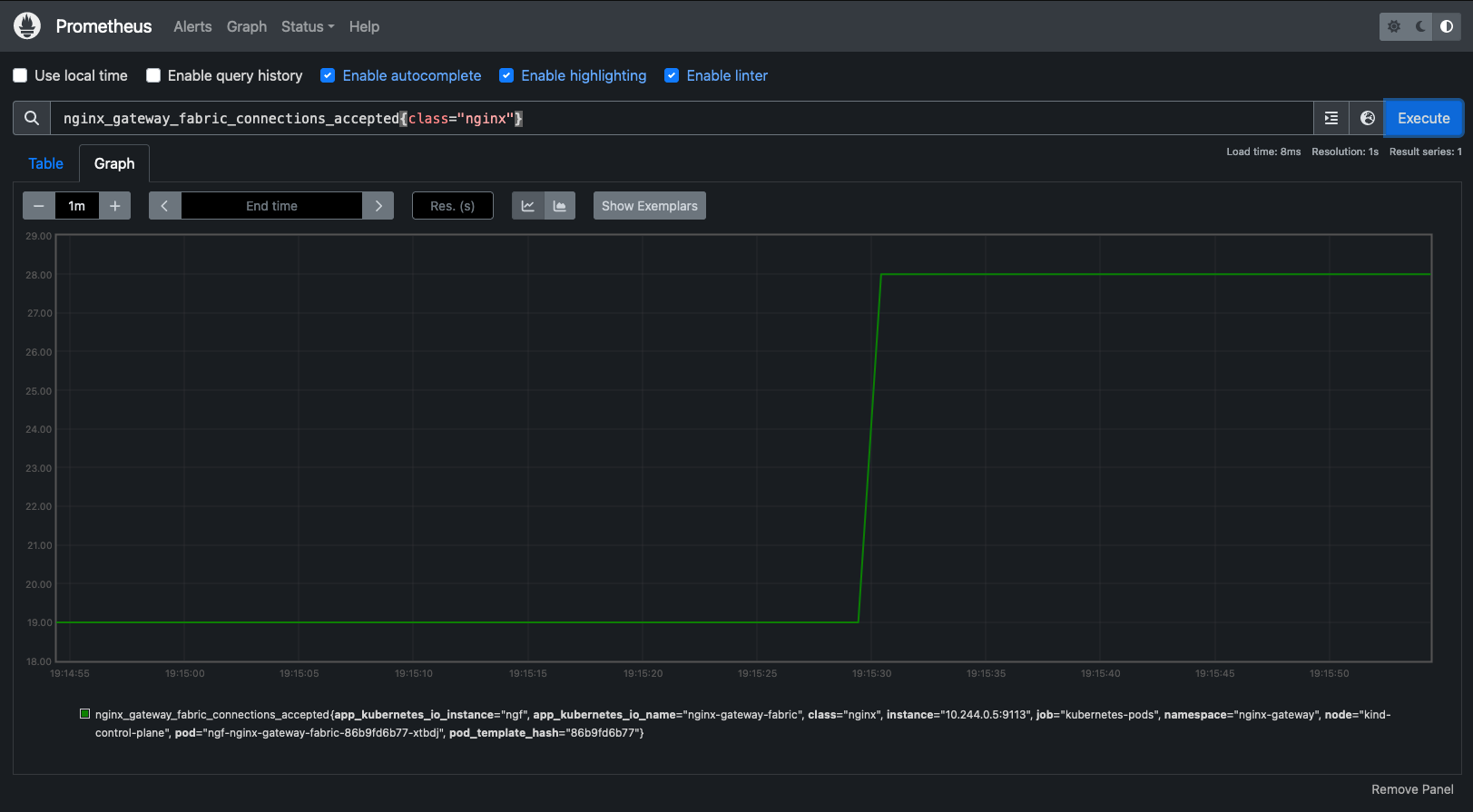Decrease range with the minus button
The height and width of the screenshot is (812, 1473).
(x=39, y=206)
